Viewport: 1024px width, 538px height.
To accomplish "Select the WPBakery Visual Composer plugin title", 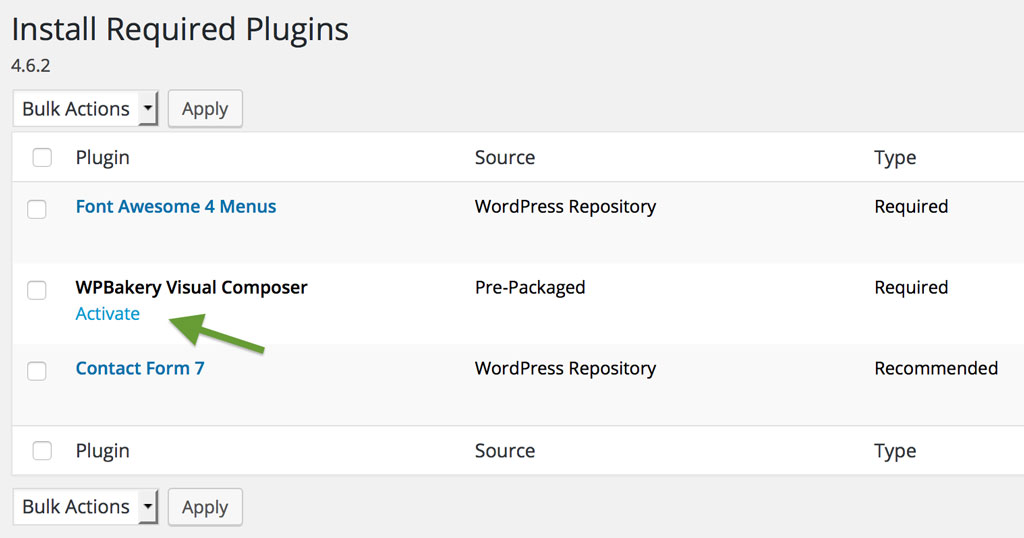I will 191,287.
